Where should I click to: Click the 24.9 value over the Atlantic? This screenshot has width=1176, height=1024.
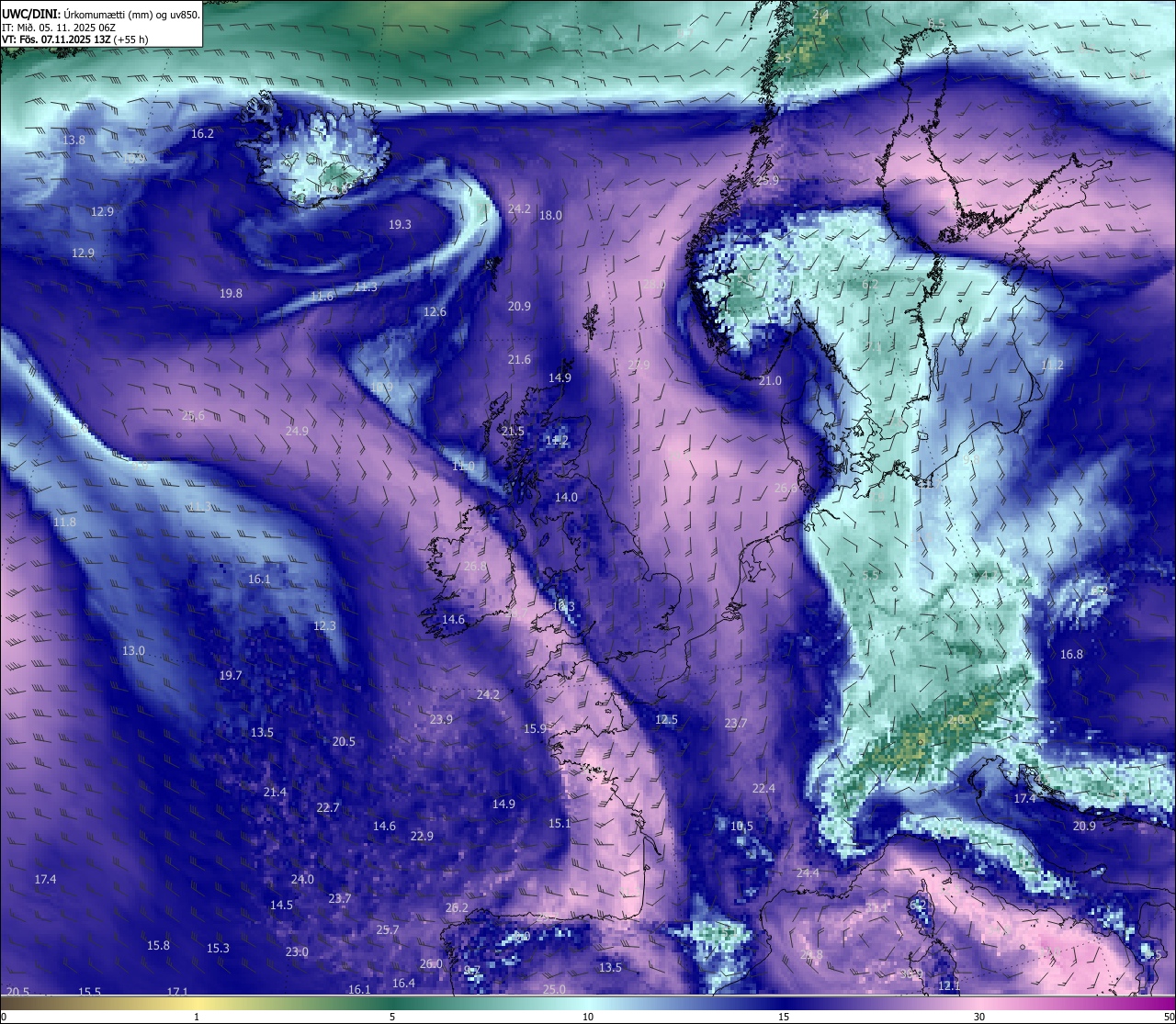[297, 431]
